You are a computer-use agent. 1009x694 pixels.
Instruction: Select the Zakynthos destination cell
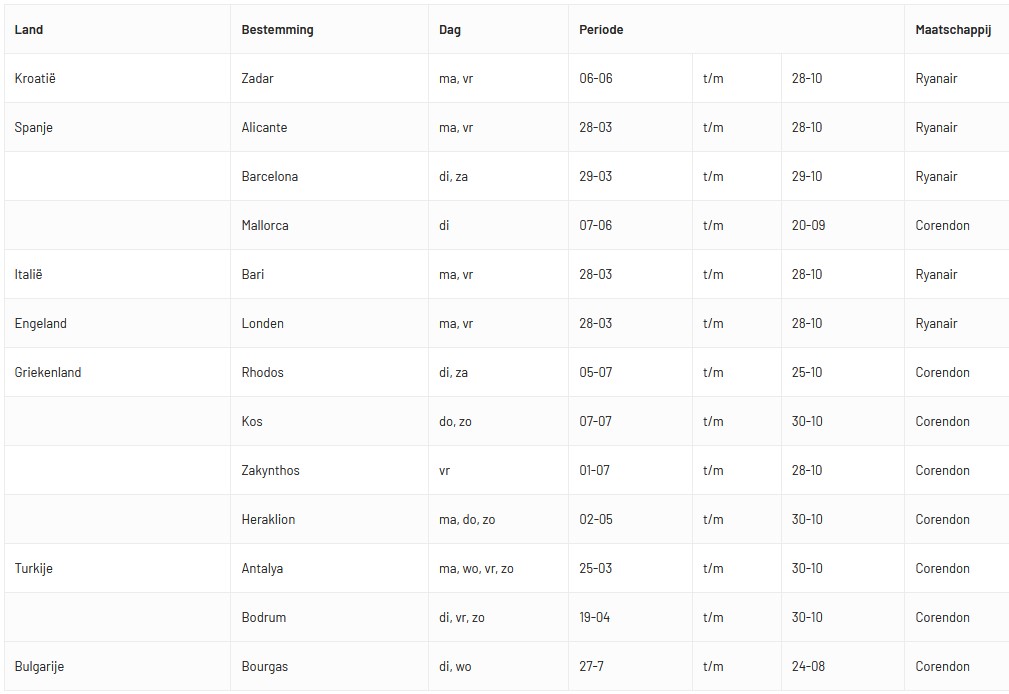pyautogui.click(x=329, y=470)
